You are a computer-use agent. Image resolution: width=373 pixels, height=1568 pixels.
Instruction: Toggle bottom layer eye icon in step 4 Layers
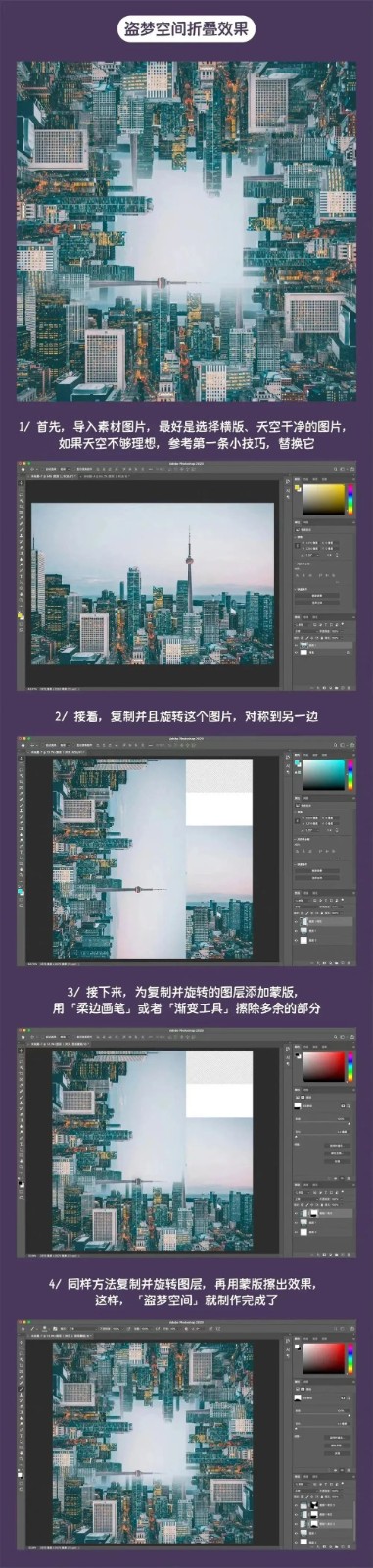[296, 1542]
